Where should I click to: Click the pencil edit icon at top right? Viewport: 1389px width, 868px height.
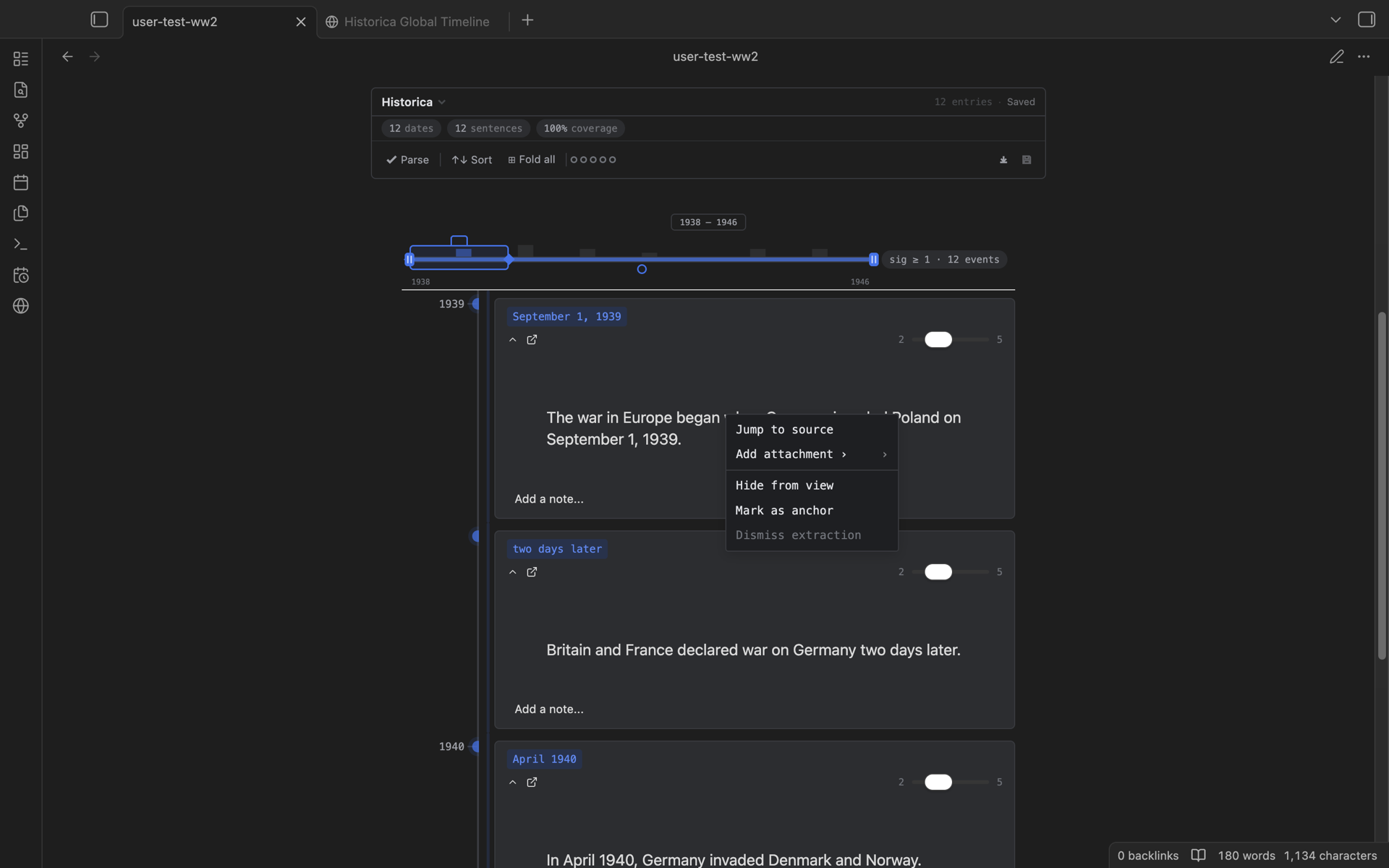[1336, 56]
